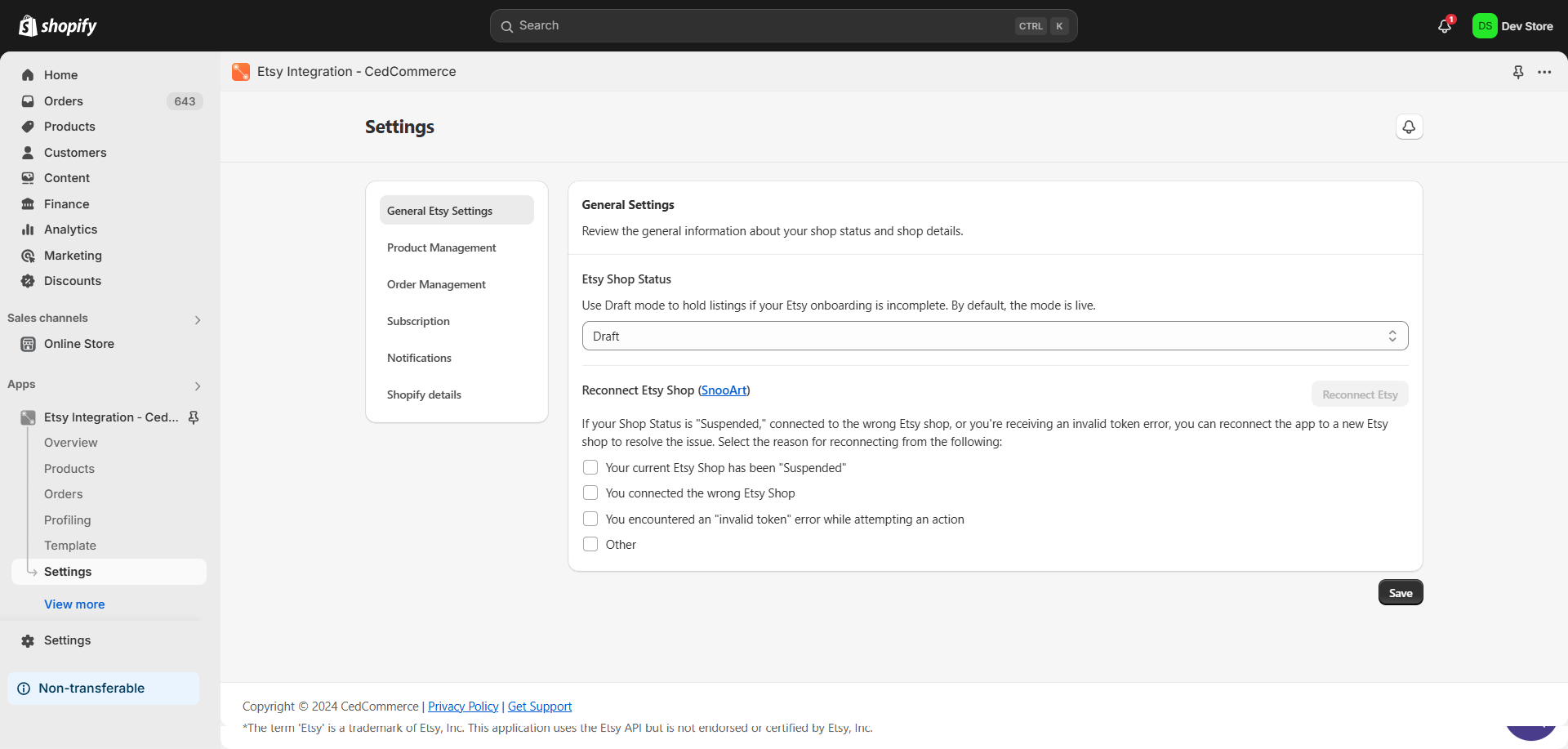Open the Settings page bell notification button
1568x749 pixels.
tap(1409, 127)
